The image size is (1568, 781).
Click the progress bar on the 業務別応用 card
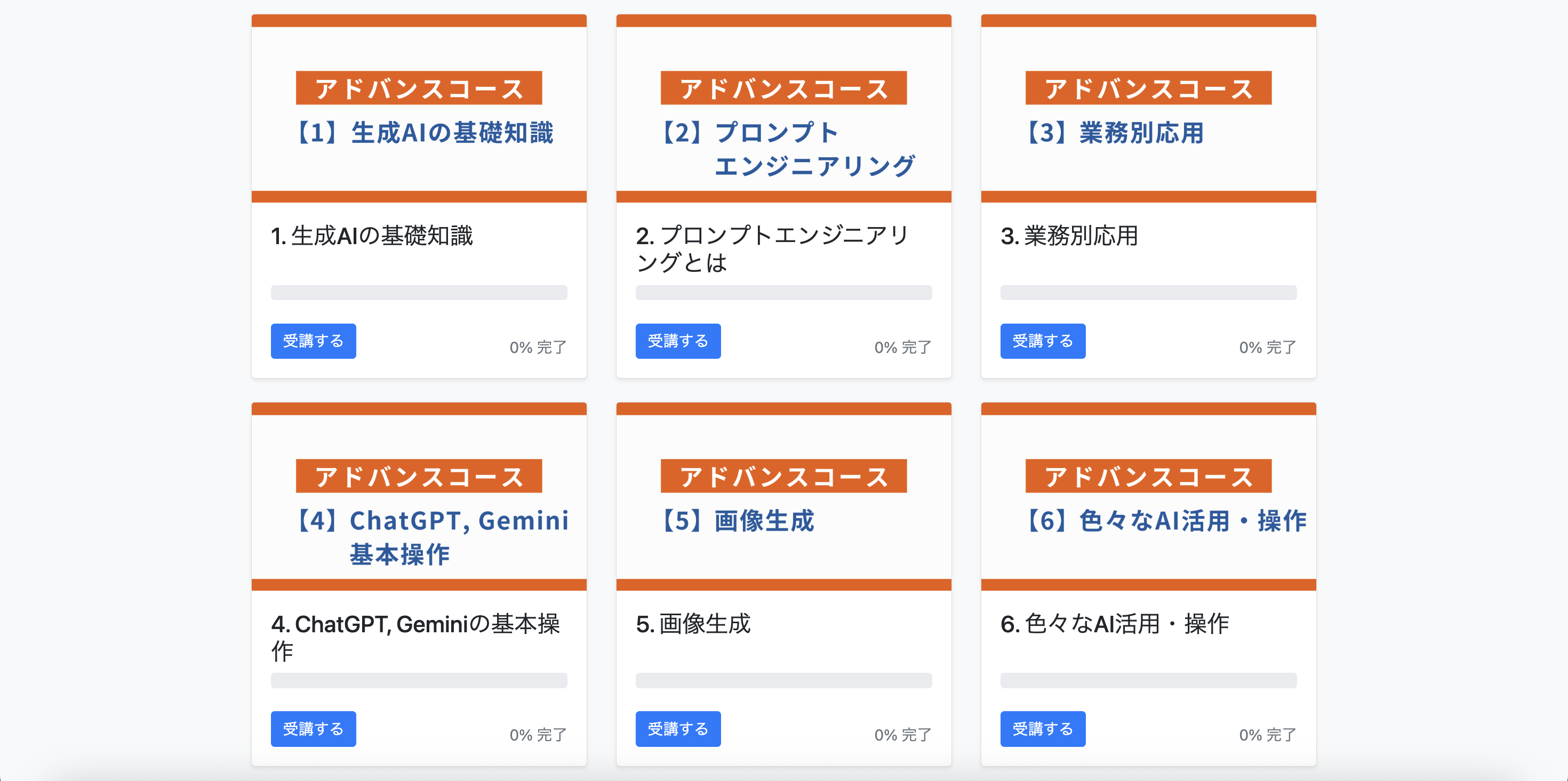1148,293
